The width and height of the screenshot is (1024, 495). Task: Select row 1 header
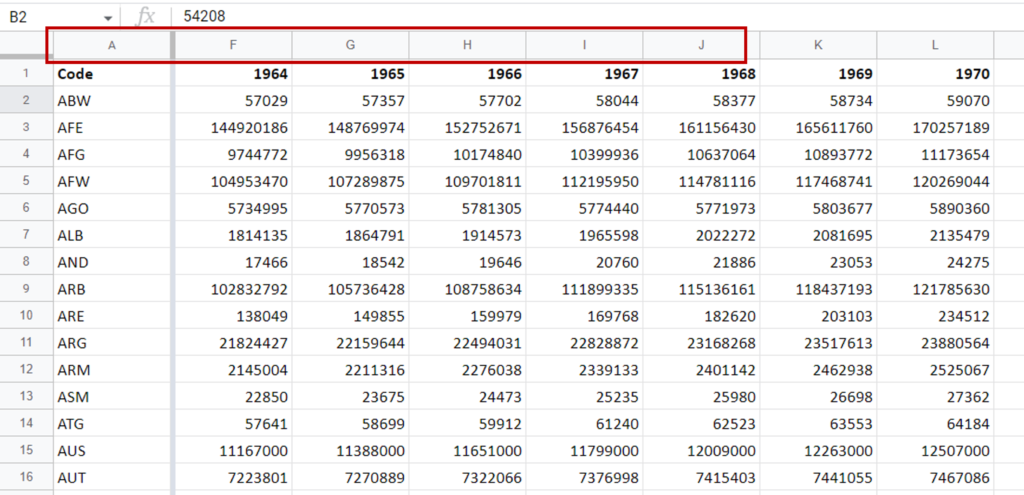pyautogui.click(x=25, y=74)
